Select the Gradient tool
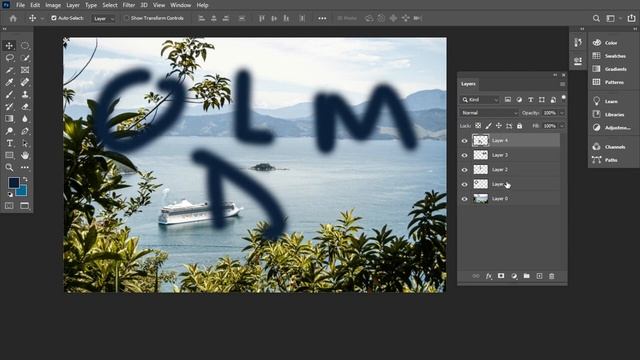Screen dimensions: 640x360 tap(9, 119)
